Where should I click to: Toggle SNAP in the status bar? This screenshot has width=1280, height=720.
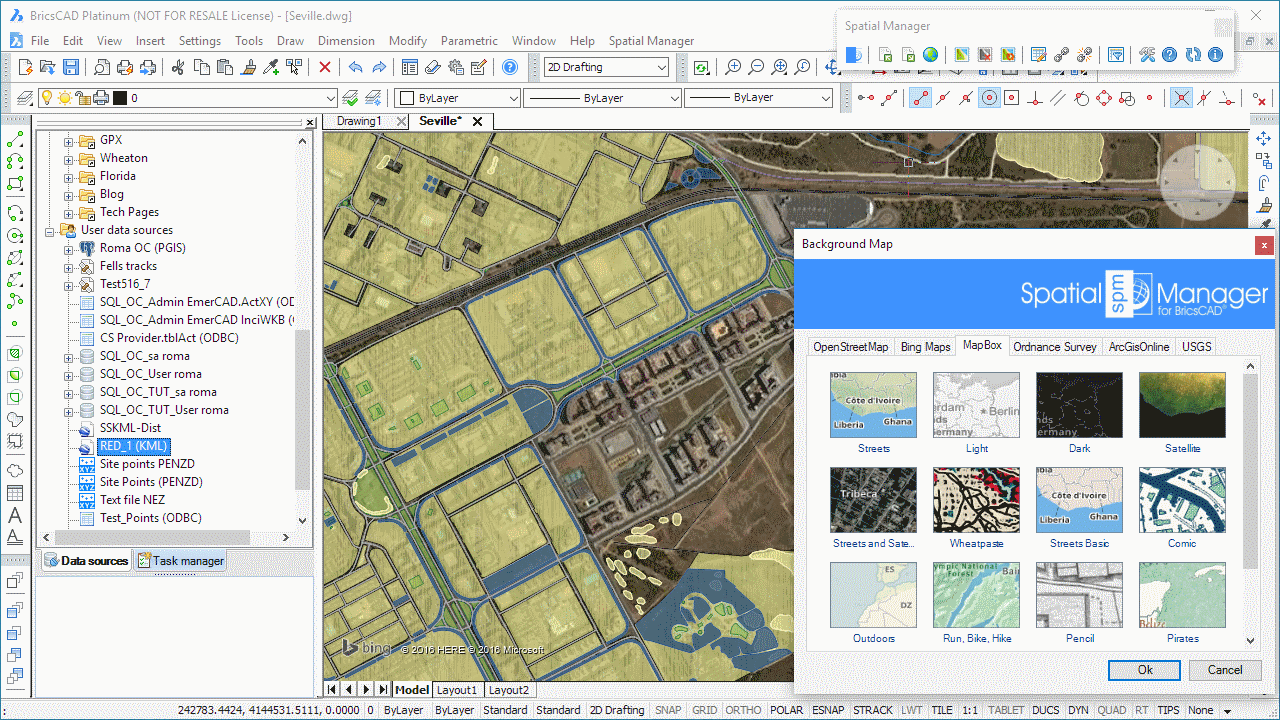668,710
